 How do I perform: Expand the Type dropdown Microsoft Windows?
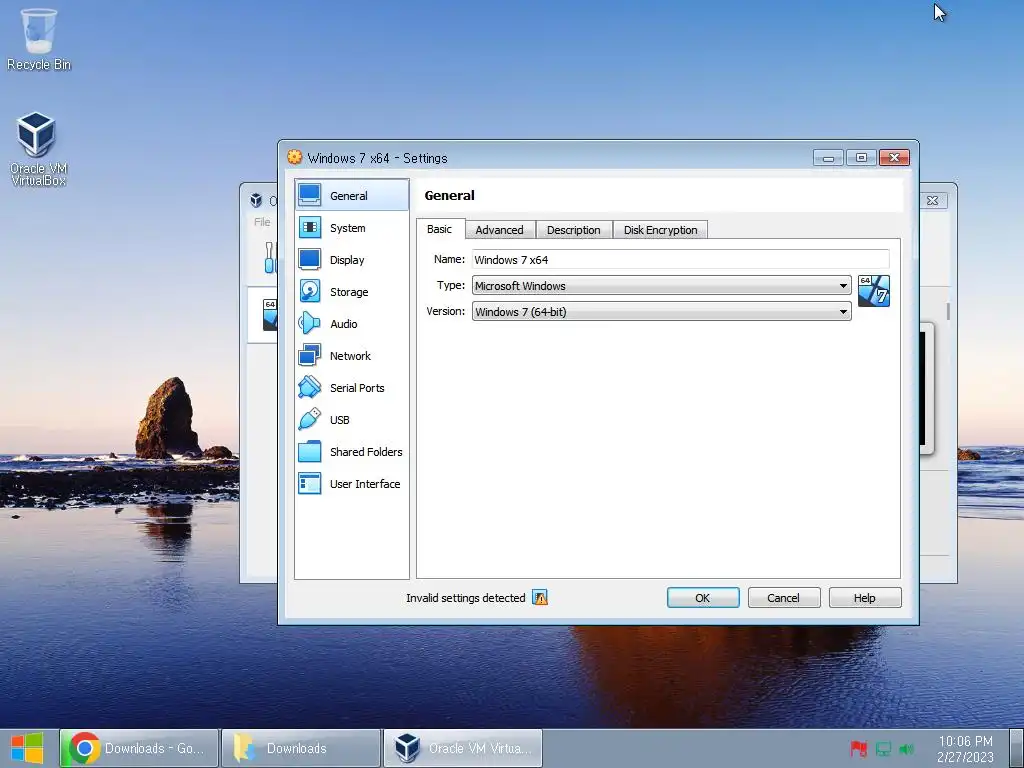click(x=661, y=285)
